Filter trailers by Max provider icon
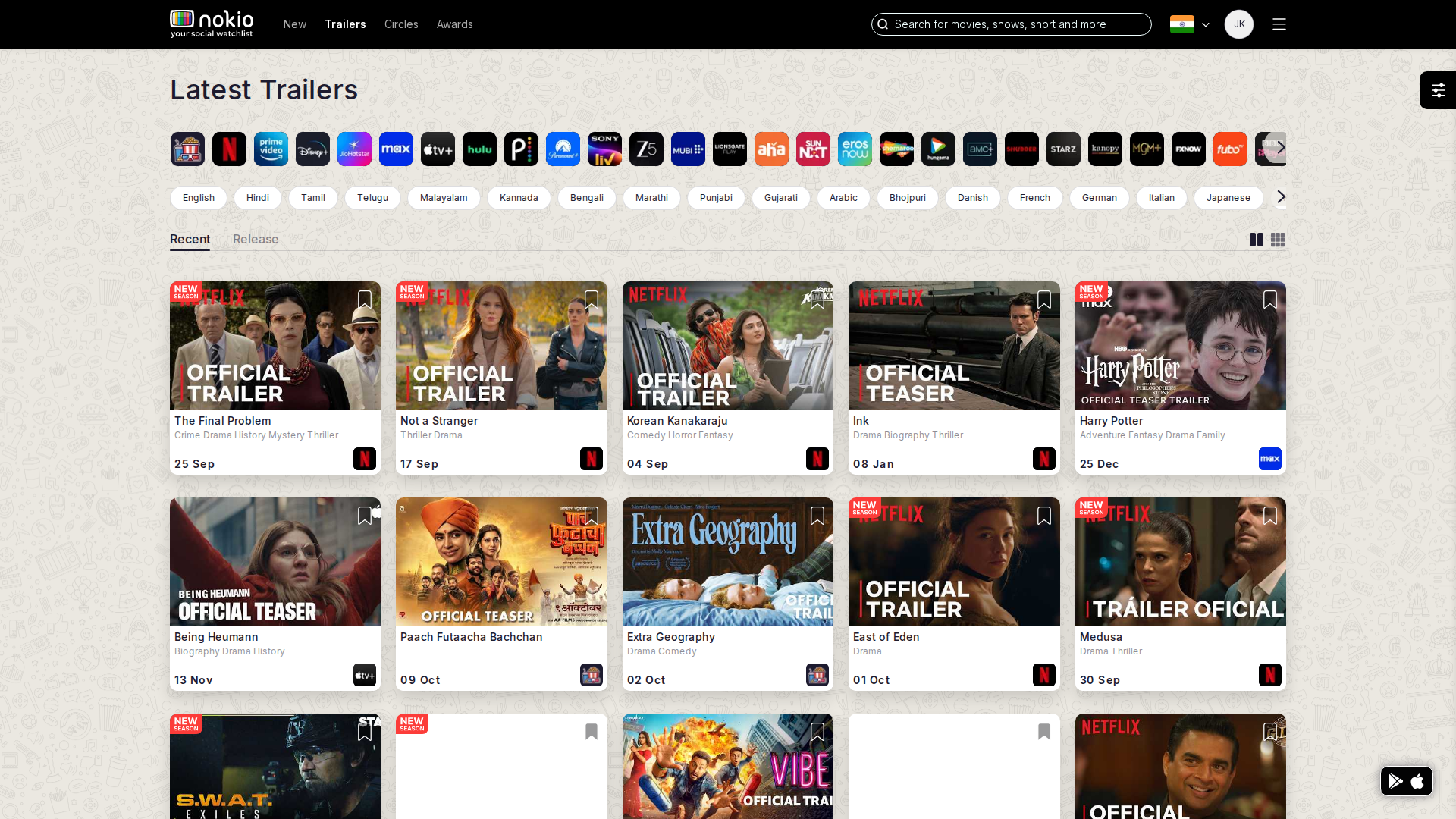The image size is (1456, 819). click(396, 149)
